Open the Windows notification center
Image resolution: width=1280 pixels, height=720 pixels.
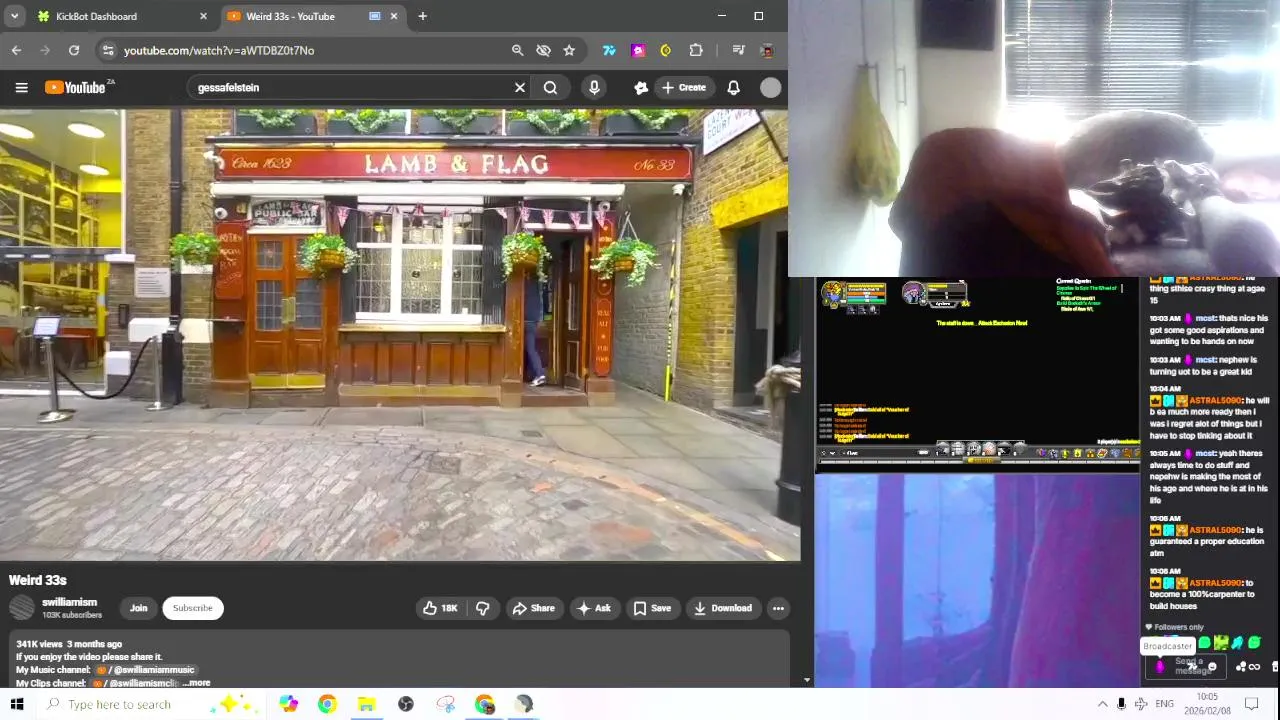[1251, 704]
